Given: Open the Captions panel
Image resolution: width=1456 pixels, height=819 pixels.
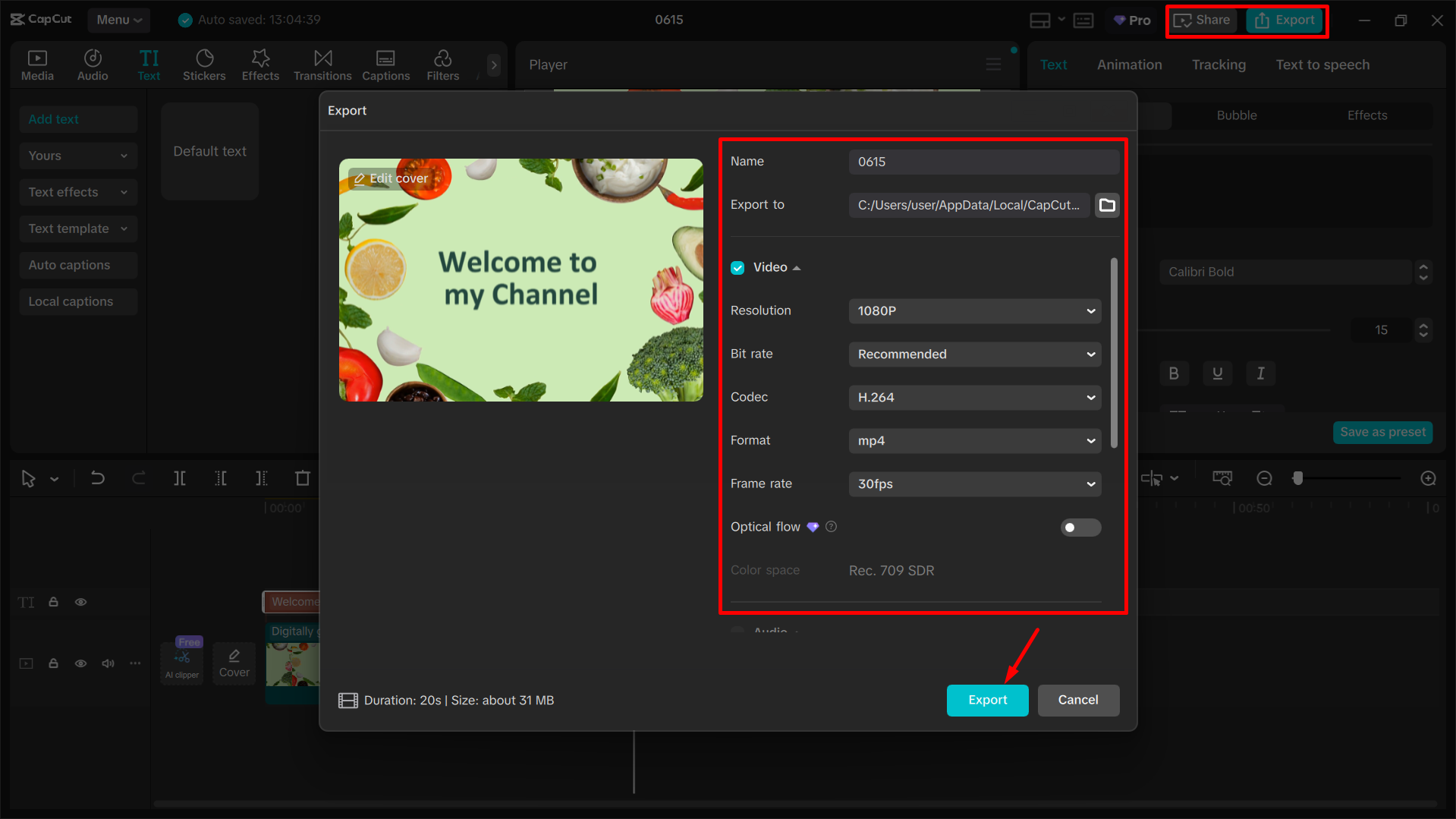Looking at the screenshot, I should click(x=385, y=64).
